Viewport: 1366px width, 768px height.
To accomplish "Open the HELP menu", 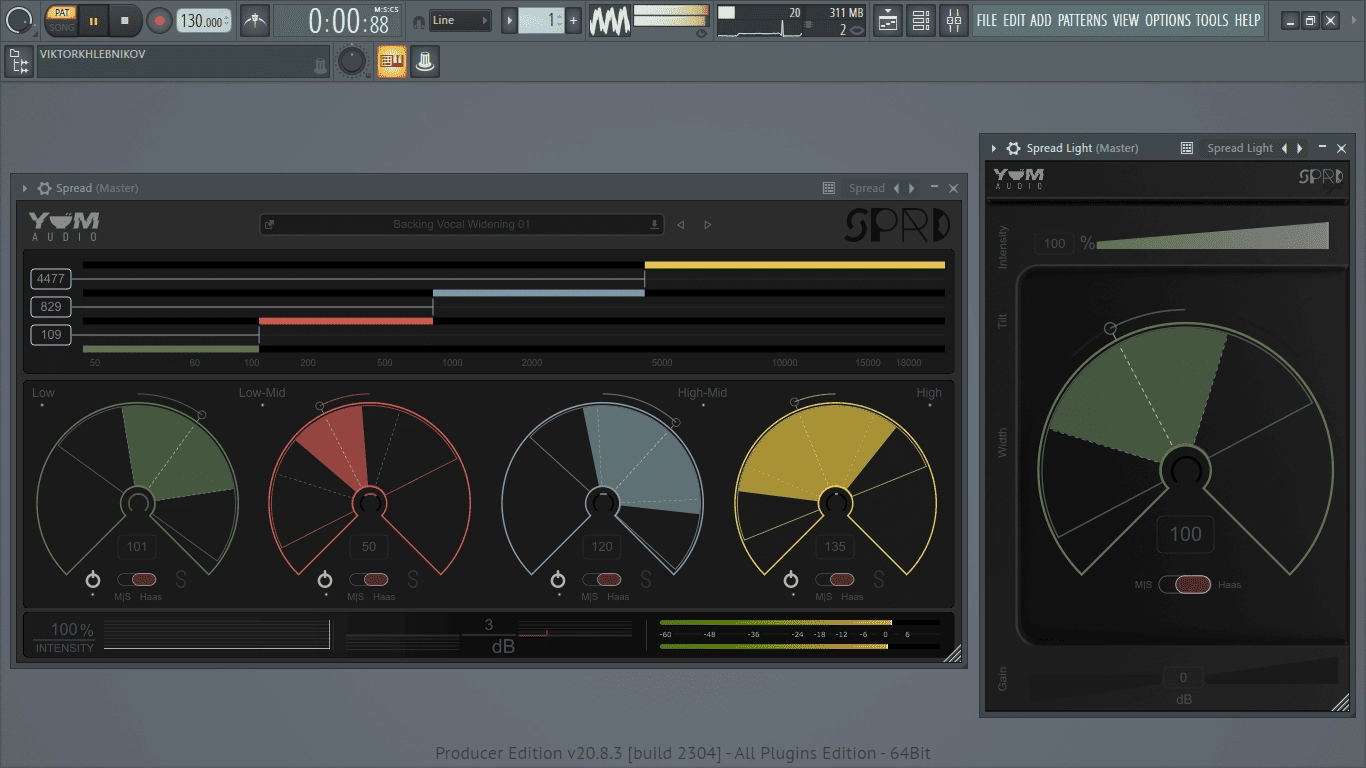I will 1247,20.
